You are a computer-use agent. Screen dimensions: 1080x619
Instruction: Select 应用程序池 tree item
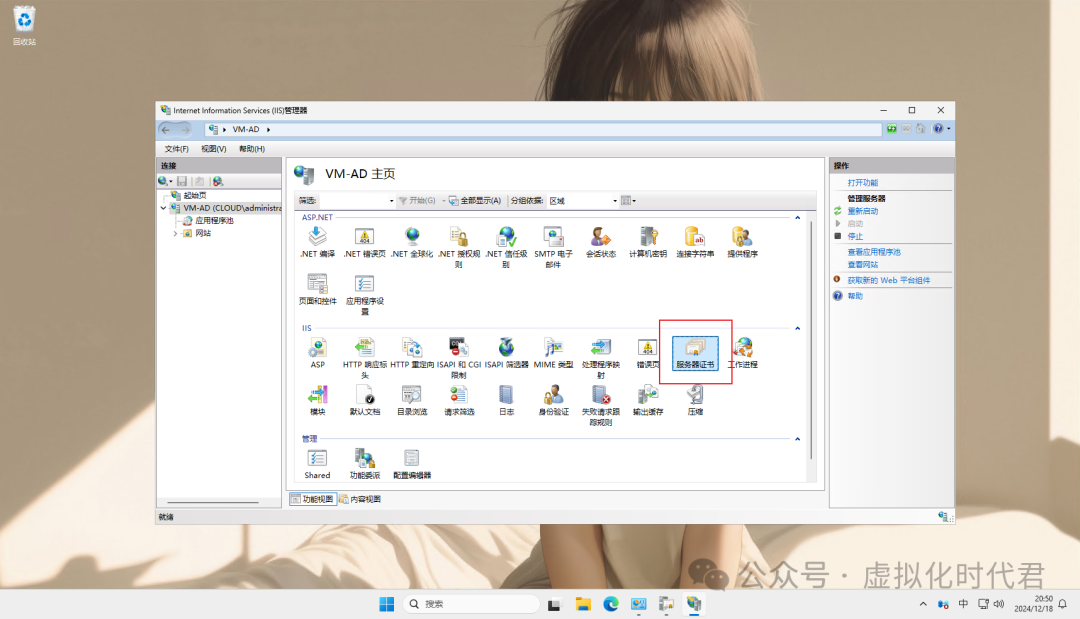pyautogui.click(x=214, y=221)
